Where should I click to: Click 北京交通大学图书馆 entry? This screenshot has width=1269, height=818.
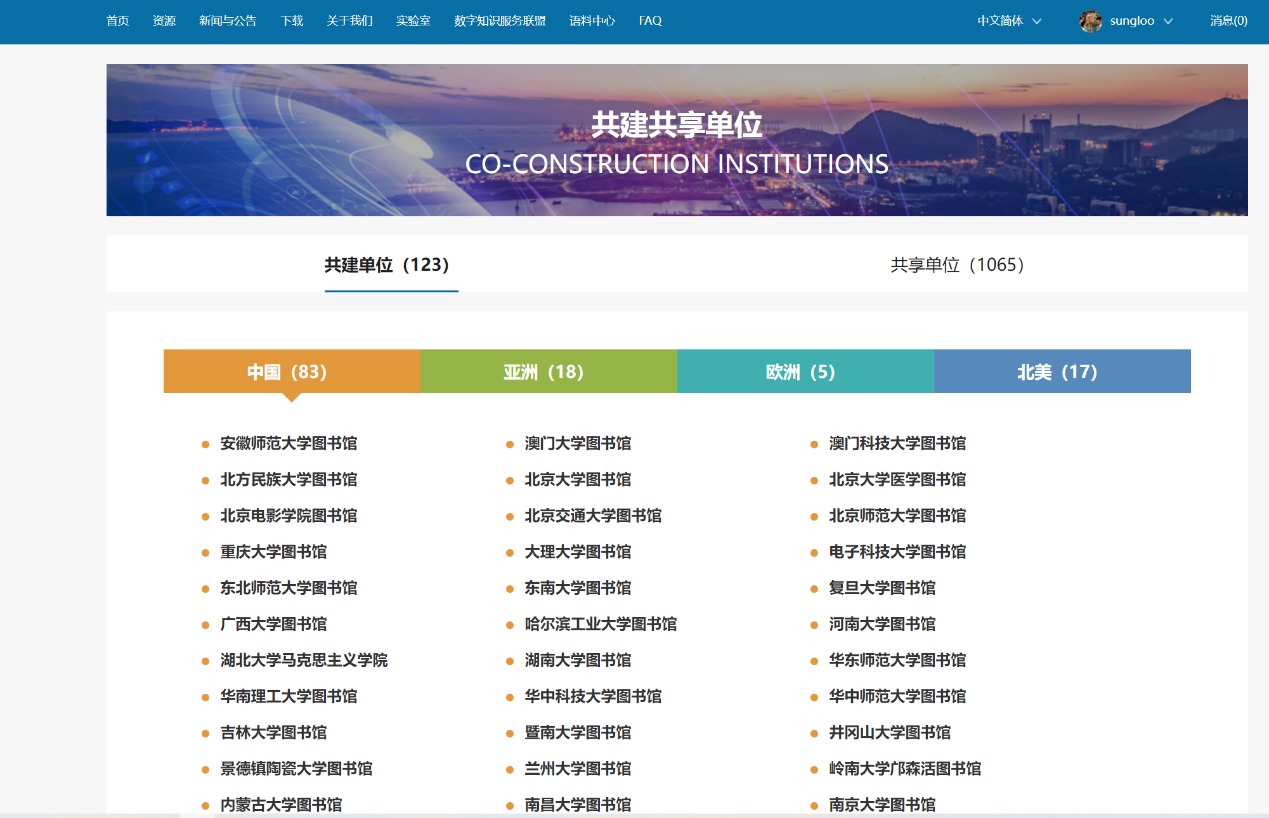click(593, 515)
